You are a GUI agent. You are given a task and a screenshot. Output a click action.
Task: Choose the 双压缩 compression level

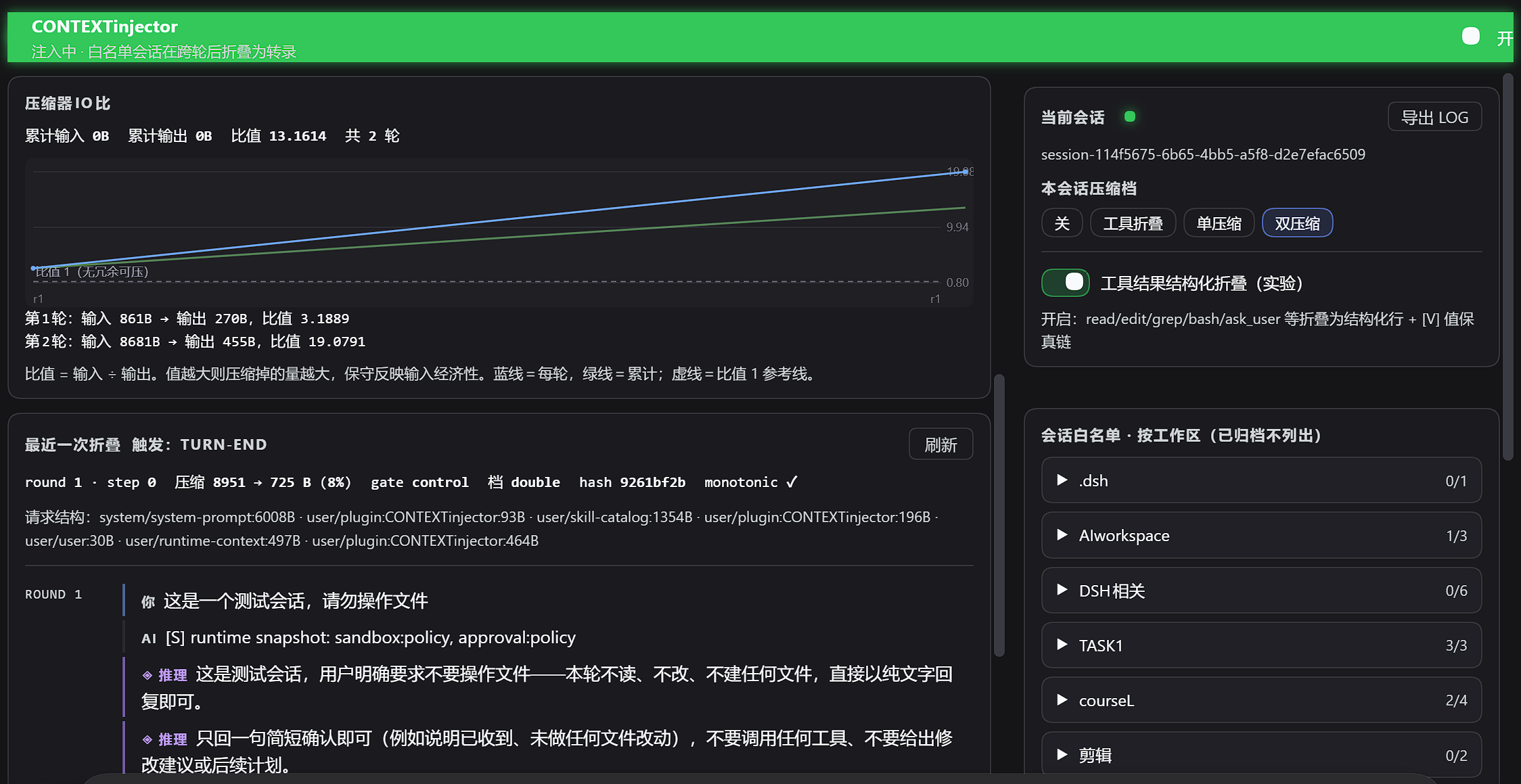1298,223
